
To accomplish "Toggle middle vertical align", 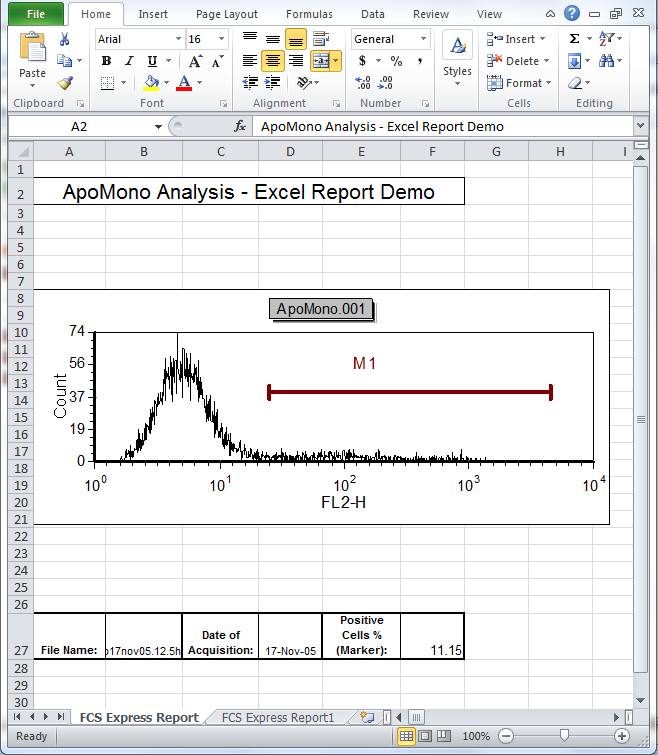I will (x=273, y=39).
